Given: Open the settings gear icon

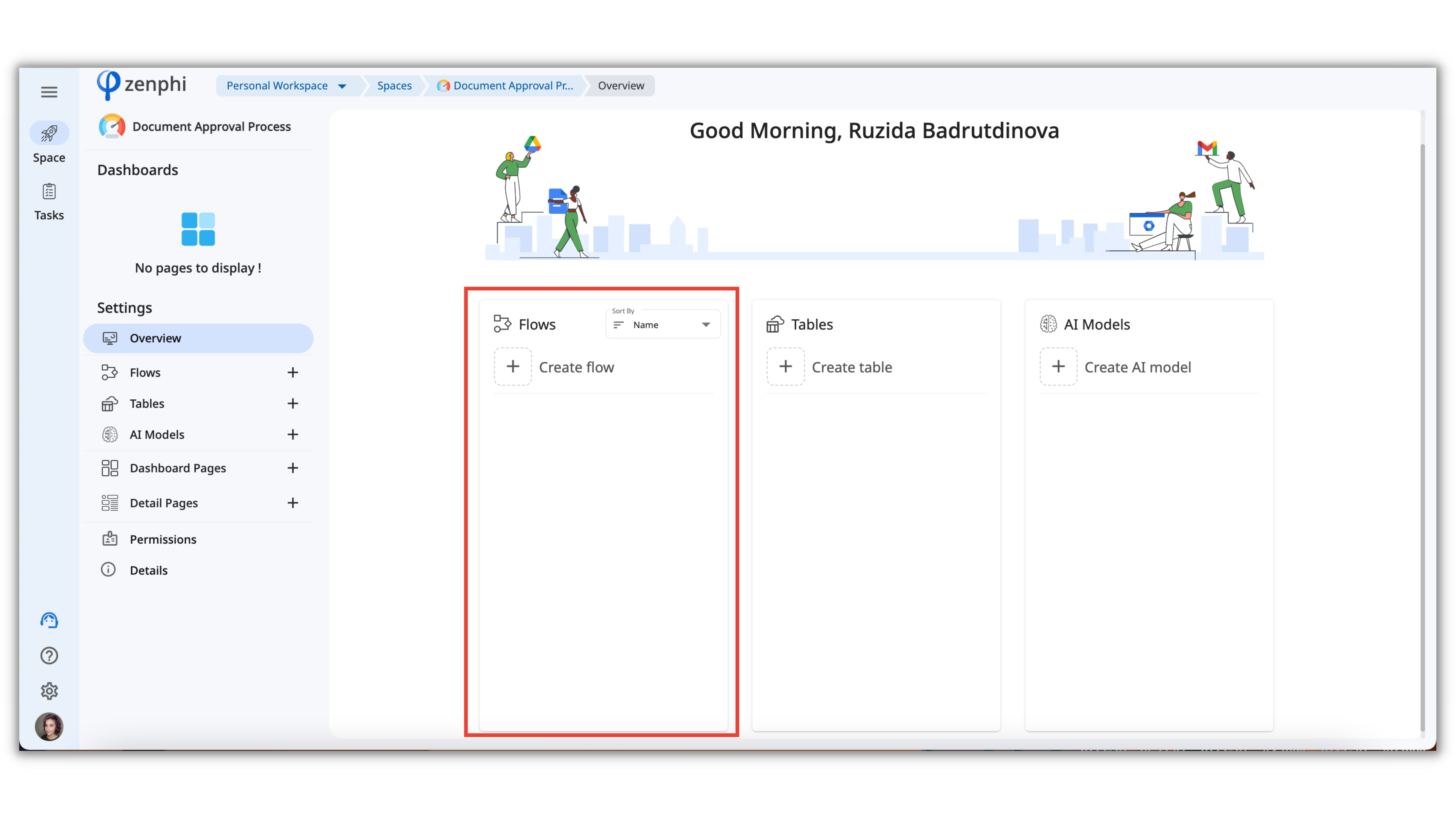Looking at the screenshot, I should click(x=49, y=691).
